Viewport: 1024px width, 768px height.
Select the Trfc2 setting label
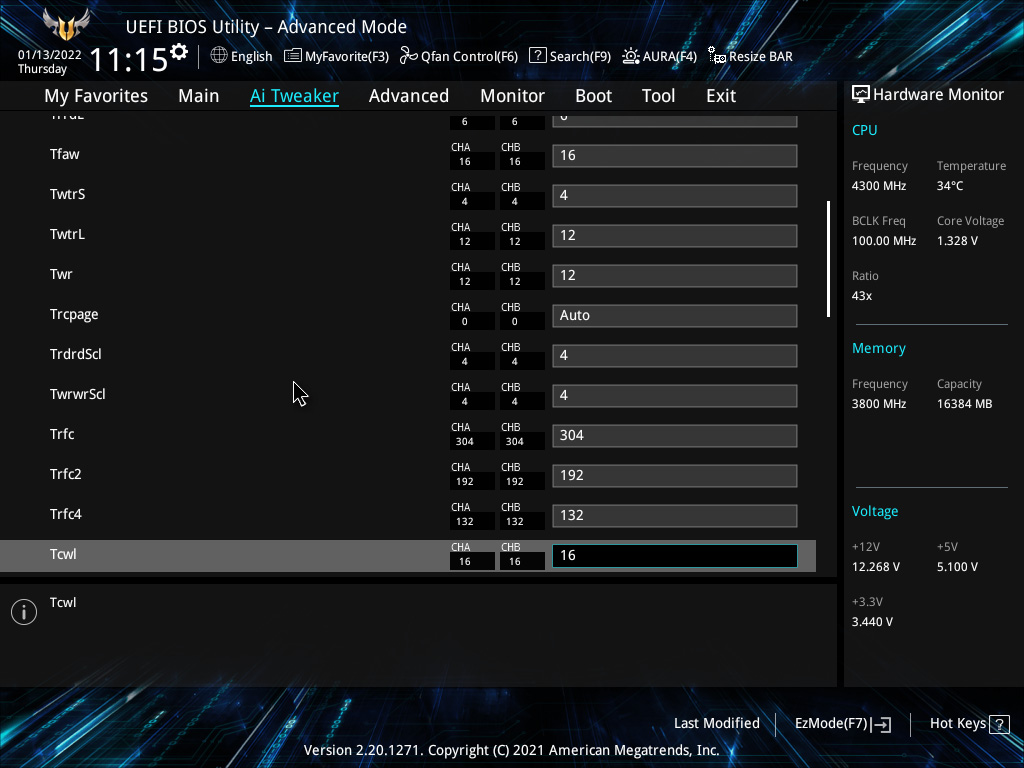click(65, 474)
